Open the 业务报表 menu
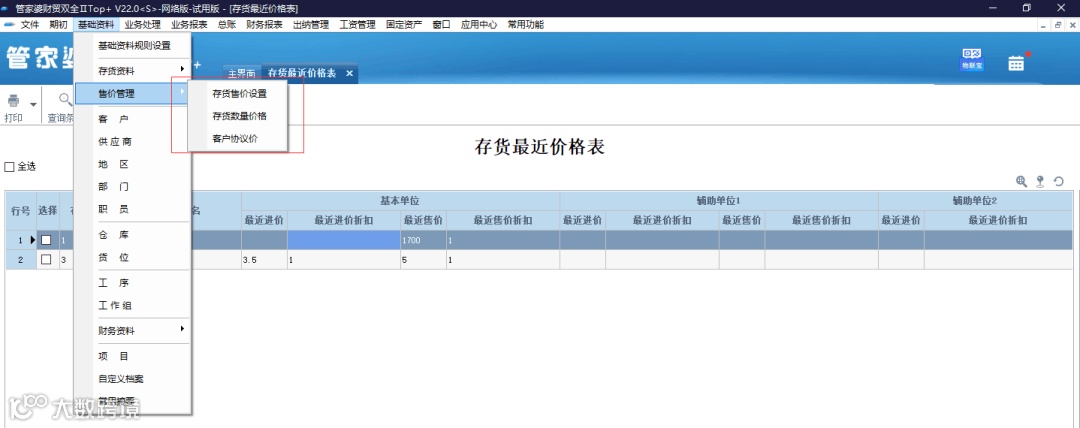This screenshot has height=428, width=1080. (189, 25)
